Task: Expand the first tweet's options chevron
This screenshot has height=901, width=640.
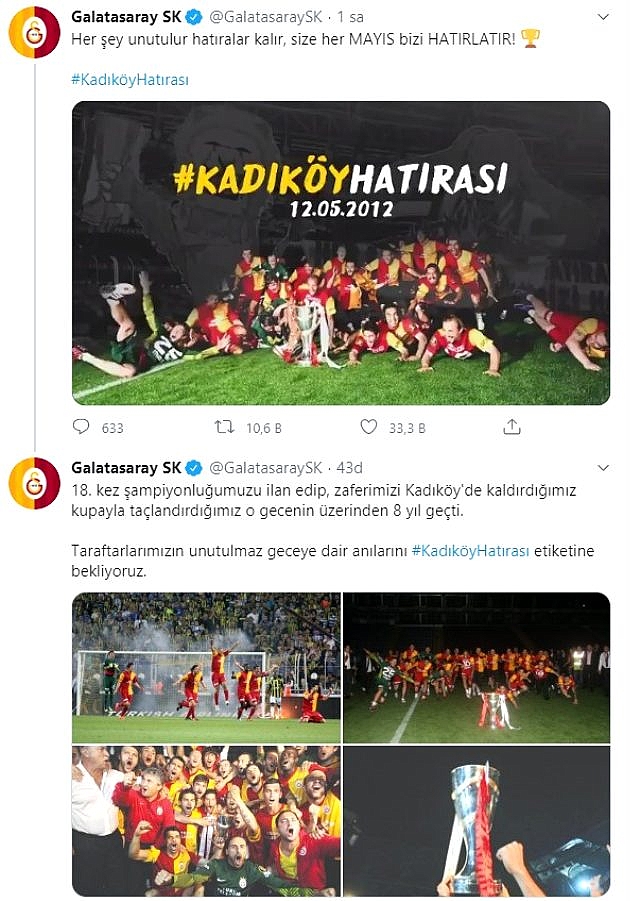Action: (x=603, y=17)
